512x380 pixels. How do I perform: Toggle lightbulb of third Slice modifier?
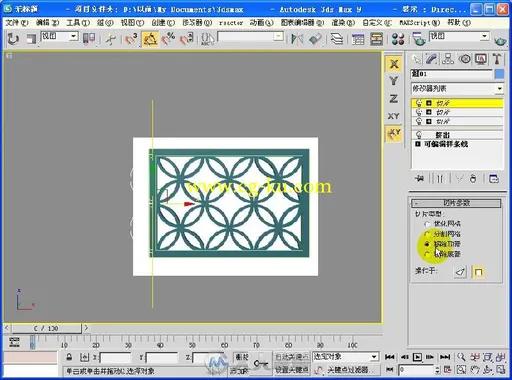tap(419, 121)
